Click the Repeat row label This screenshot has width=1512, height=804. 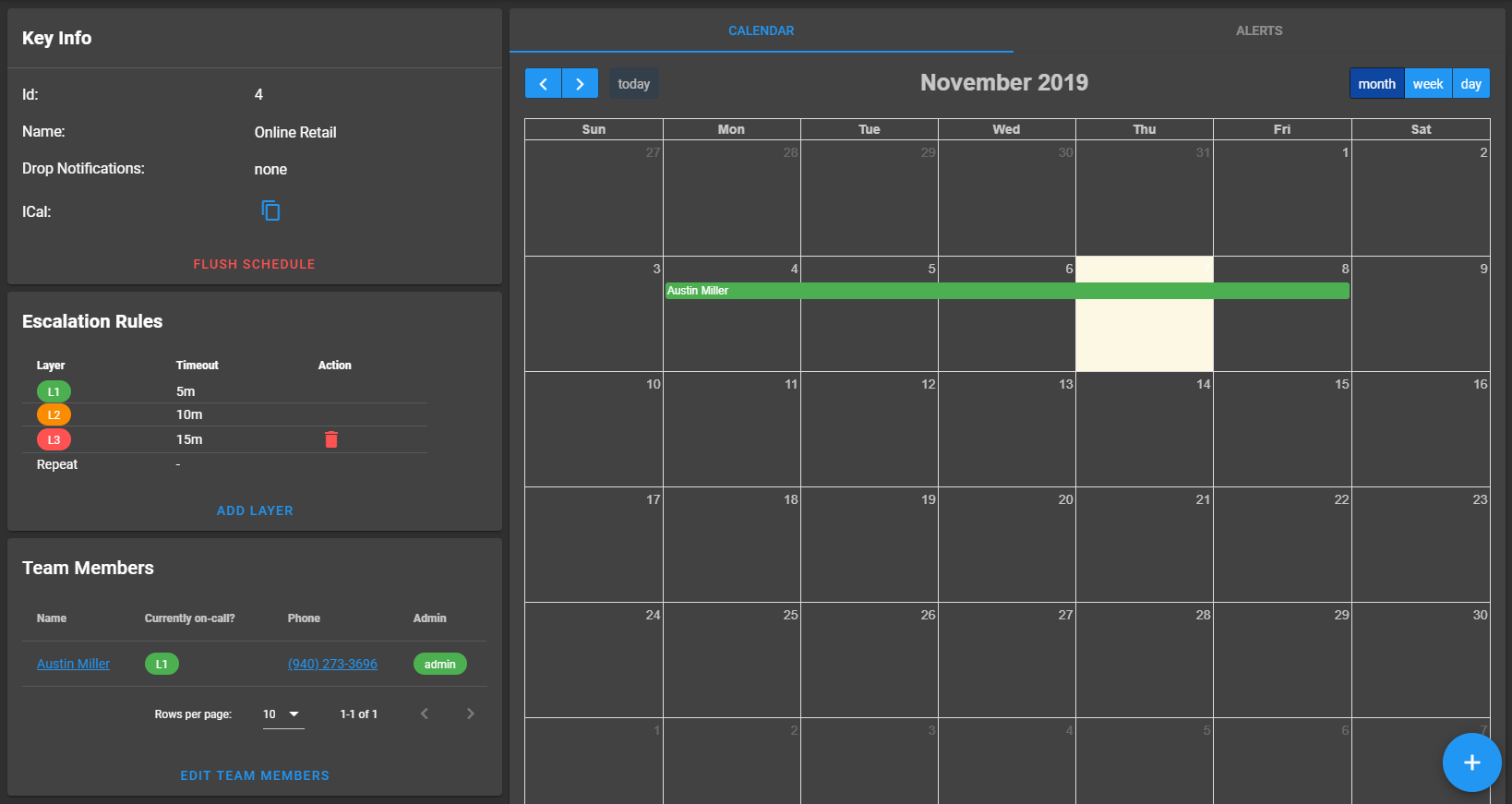pos(57,464)
